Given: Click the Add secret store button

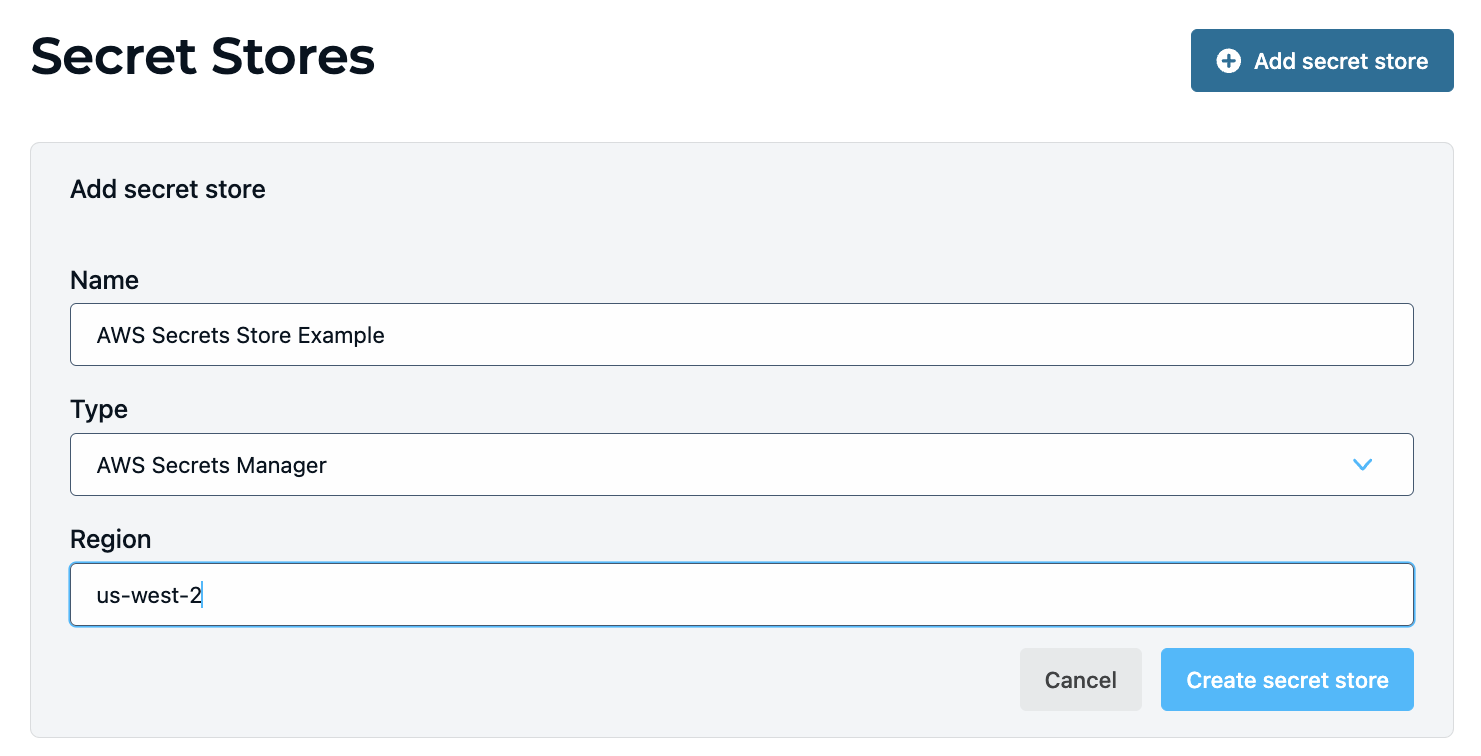Looking at the screenshot, I should click(1321, 61).
